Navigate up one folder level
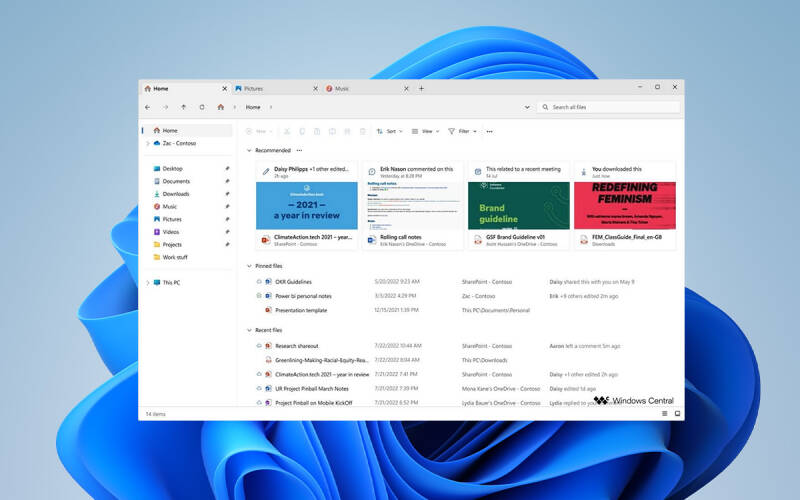The image size is (800, 500). pyautogui.click(x=184, y=107)
